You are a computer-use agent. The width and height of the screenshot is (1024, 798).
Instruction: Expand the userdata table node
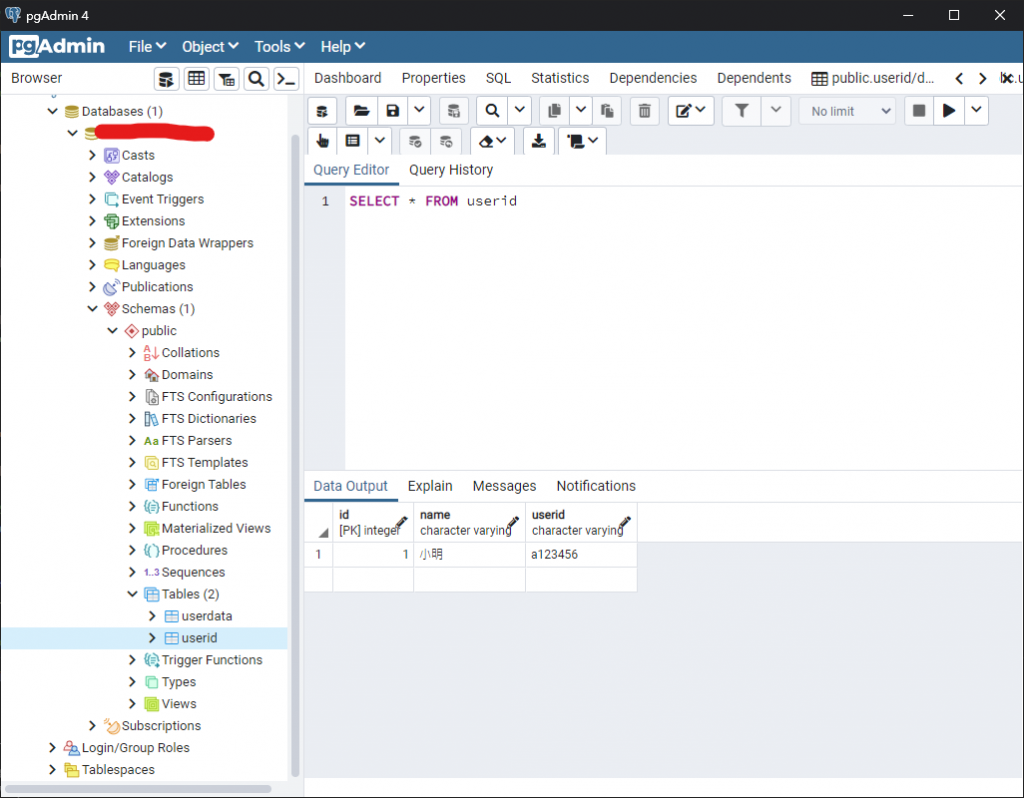152,616
